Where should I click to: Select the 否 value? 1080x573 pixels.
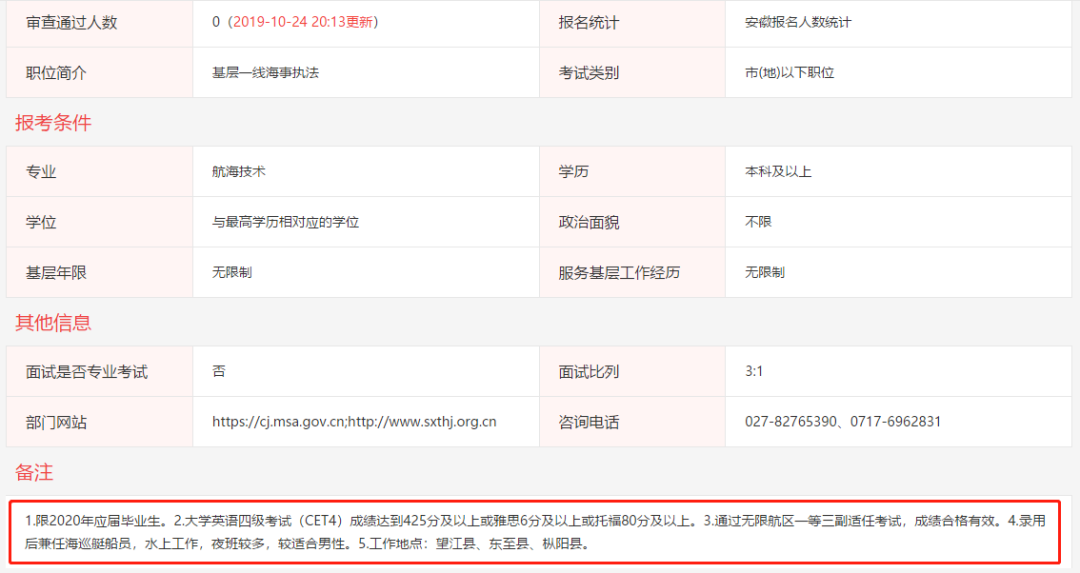point(219,371)
